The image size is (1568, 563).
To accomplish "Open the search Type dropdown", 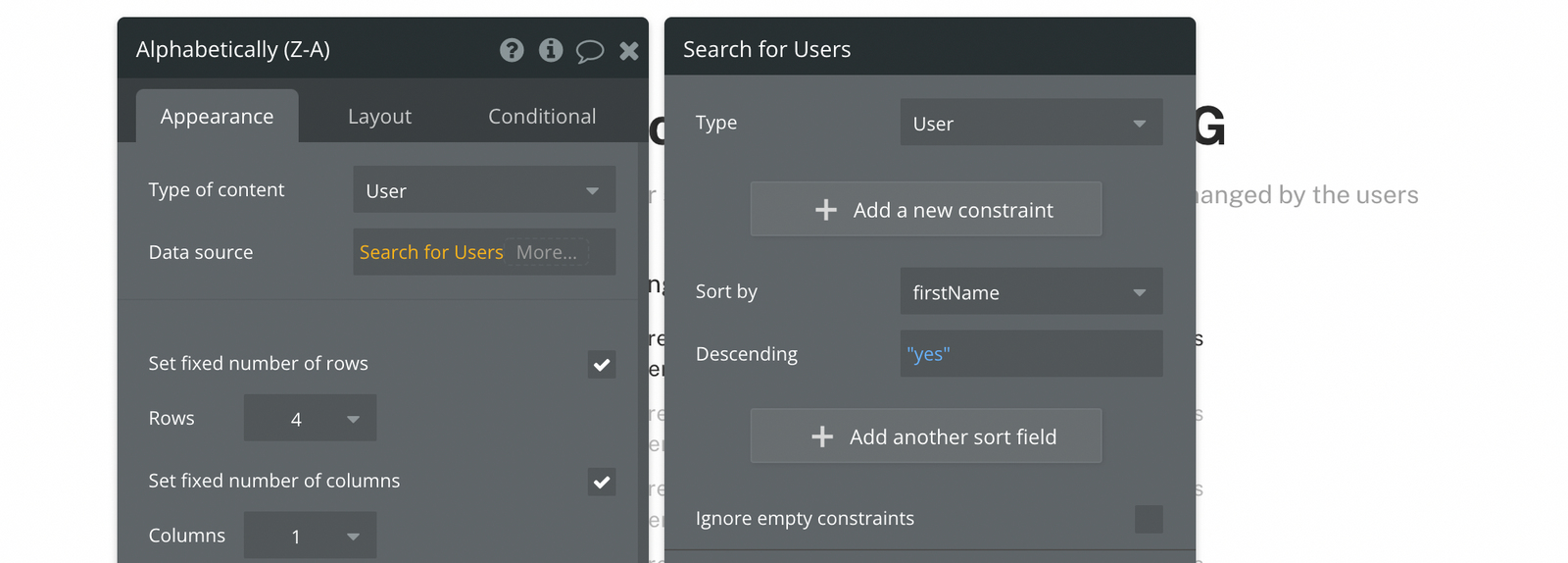I will [x=1031, y=124].
